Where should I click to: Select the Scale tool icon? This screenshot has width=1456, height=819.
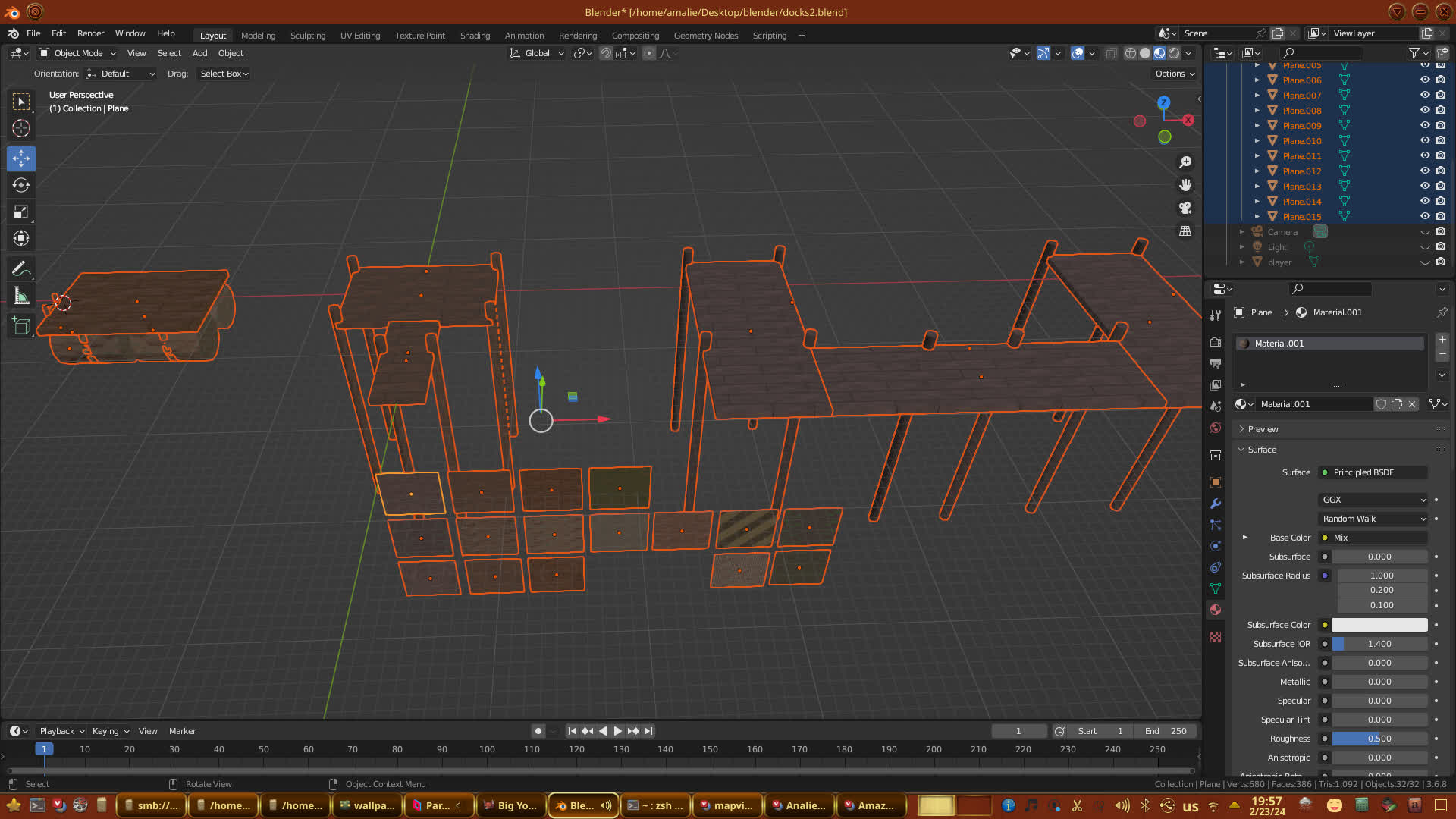pos(21,212)
